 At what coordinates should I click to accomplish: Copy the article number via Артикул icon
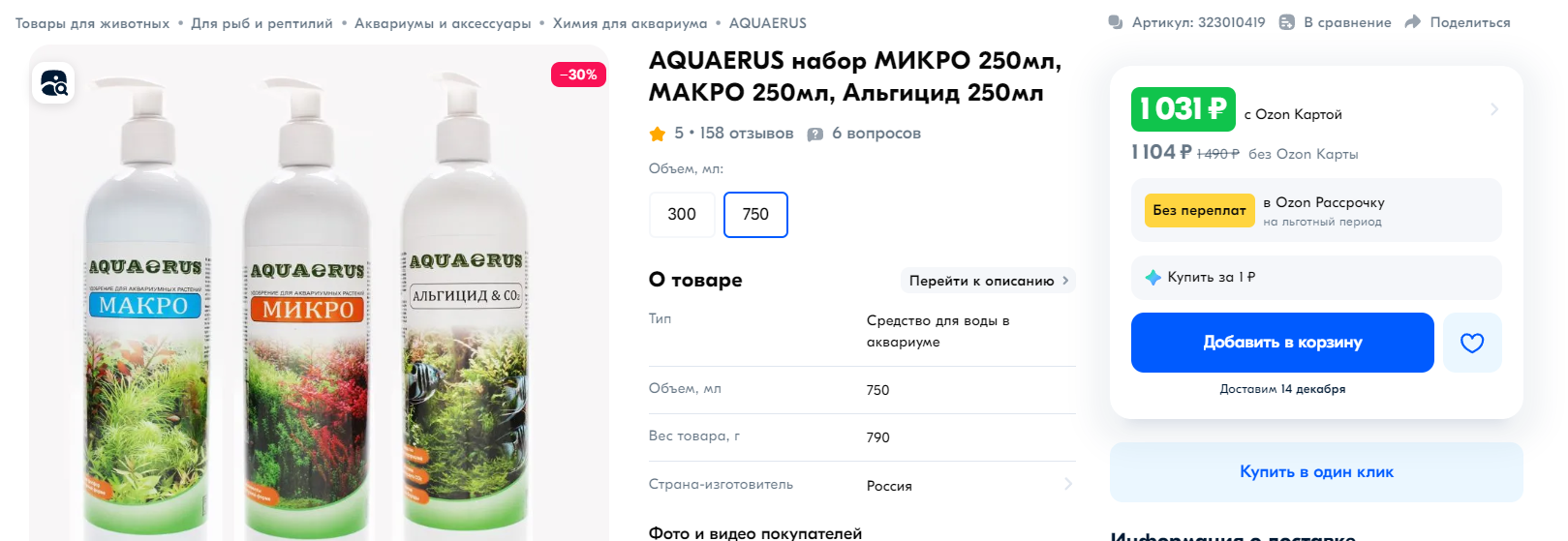[1116, 22]
